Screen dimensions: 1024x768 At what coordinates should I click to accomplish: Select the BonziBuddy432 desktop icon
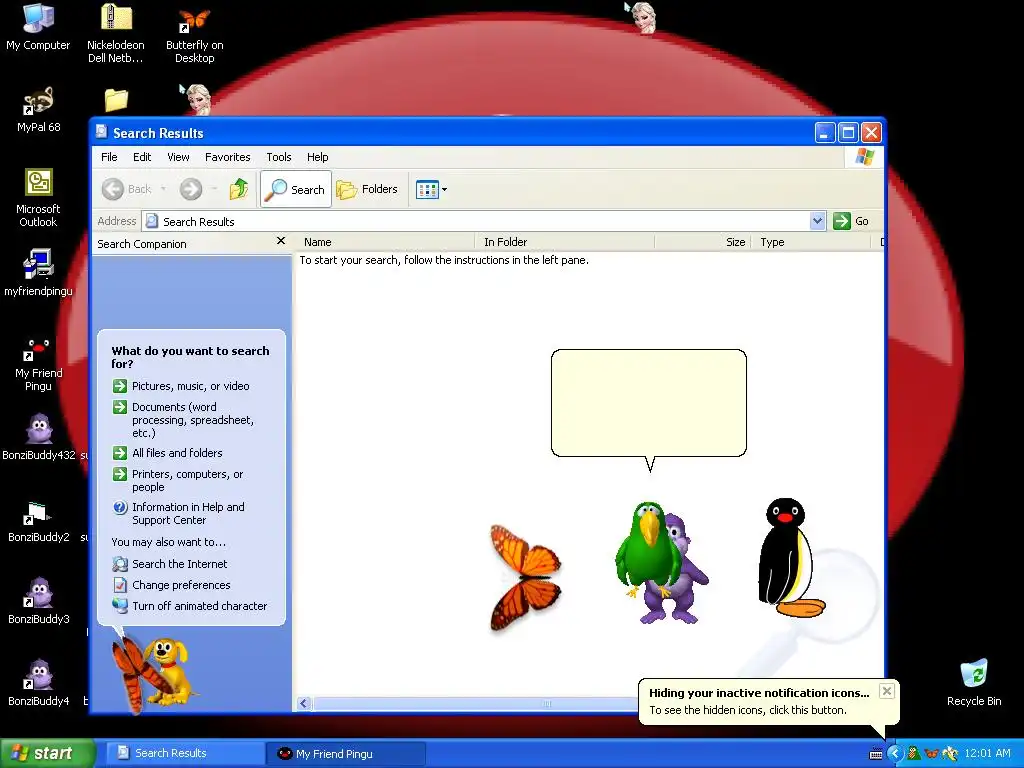pos(39,437)
